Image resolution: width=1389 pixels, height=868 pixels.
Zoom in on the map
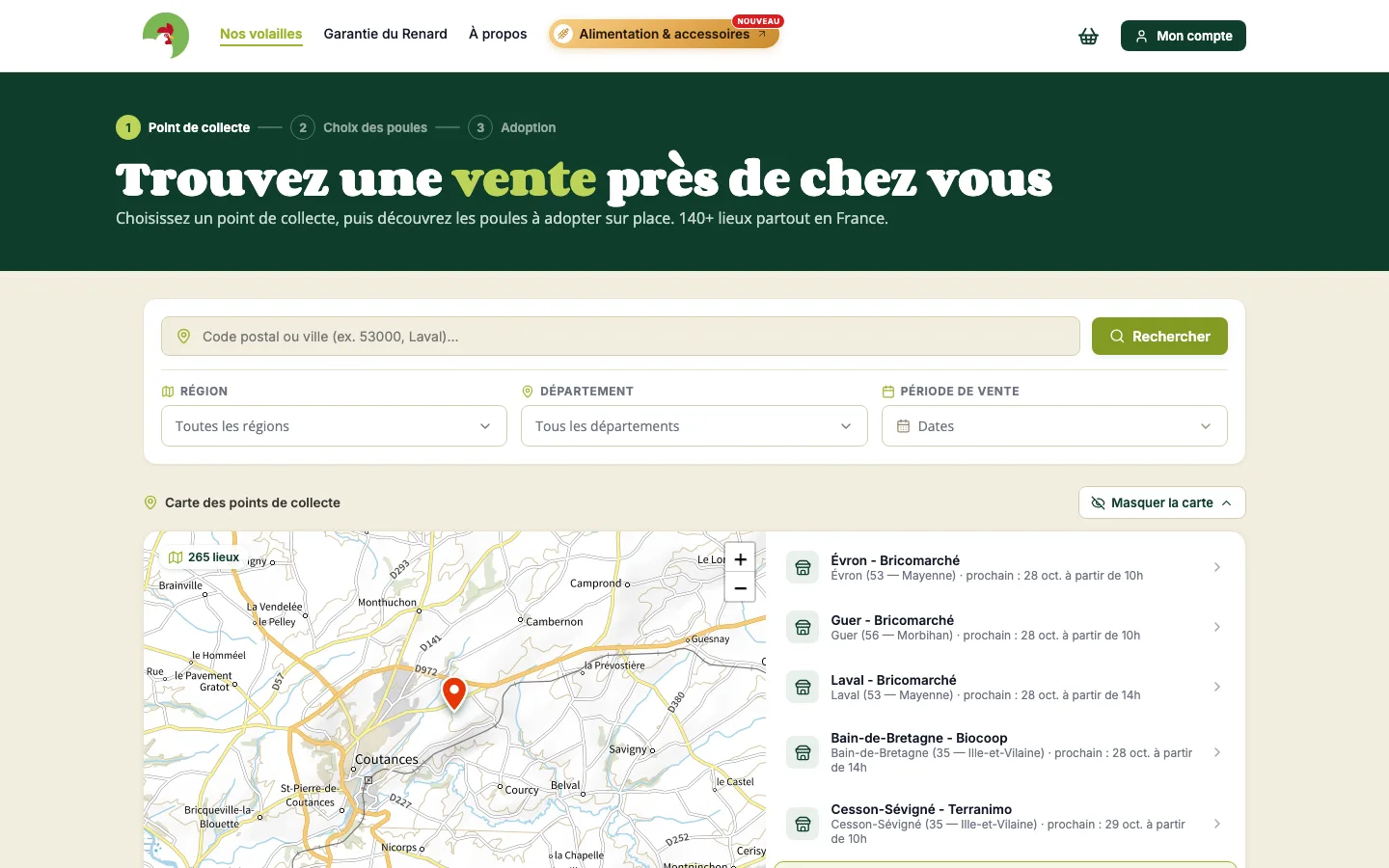click(x=740, y=558)
